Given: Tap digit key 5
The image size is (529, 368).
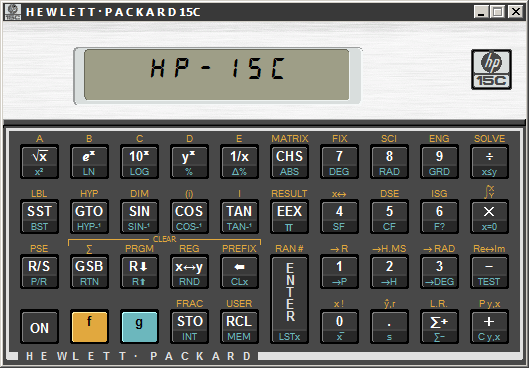Looking at the screenshot, I should 389,217.
